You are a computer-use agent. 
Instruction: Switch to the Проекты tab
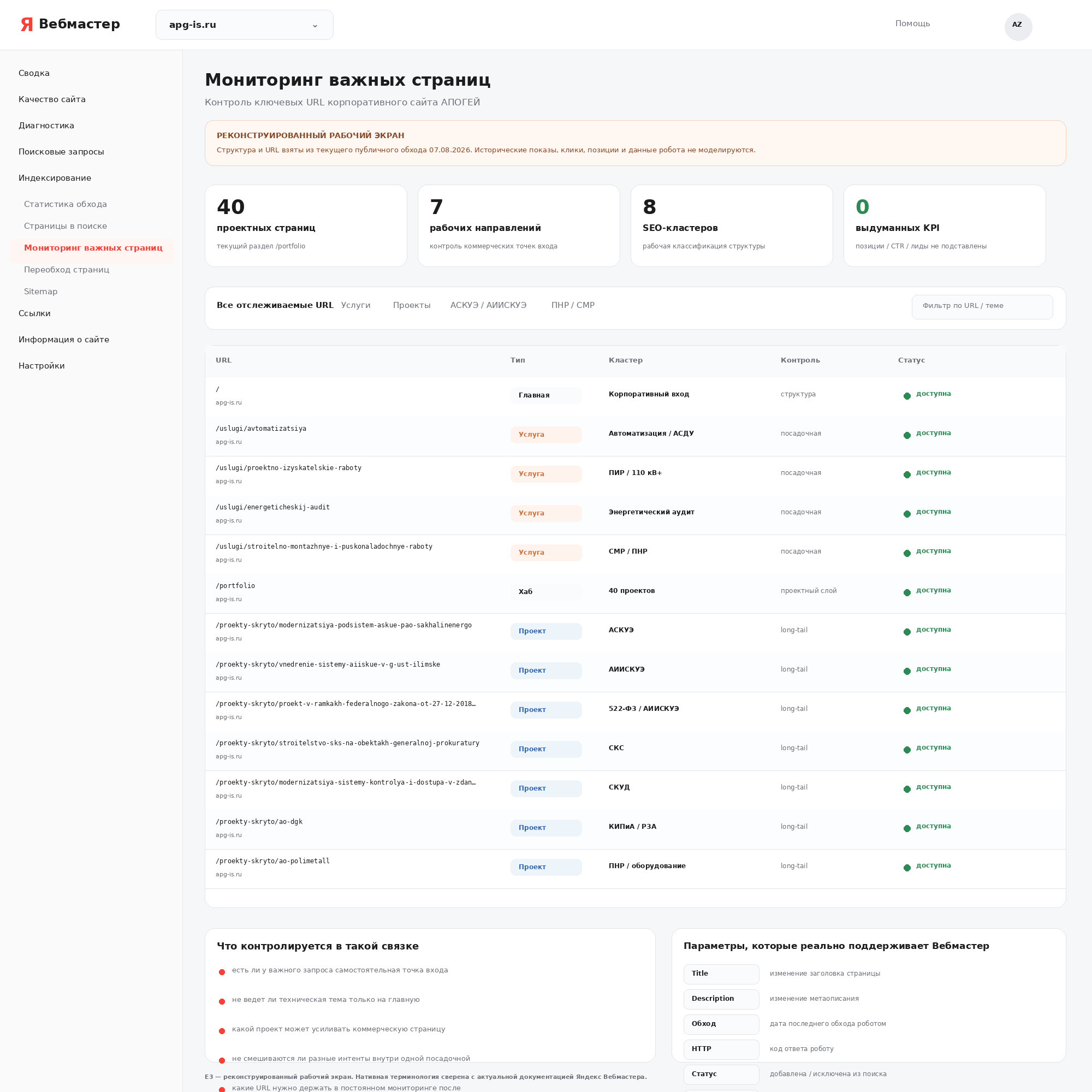tap(412, 305)
